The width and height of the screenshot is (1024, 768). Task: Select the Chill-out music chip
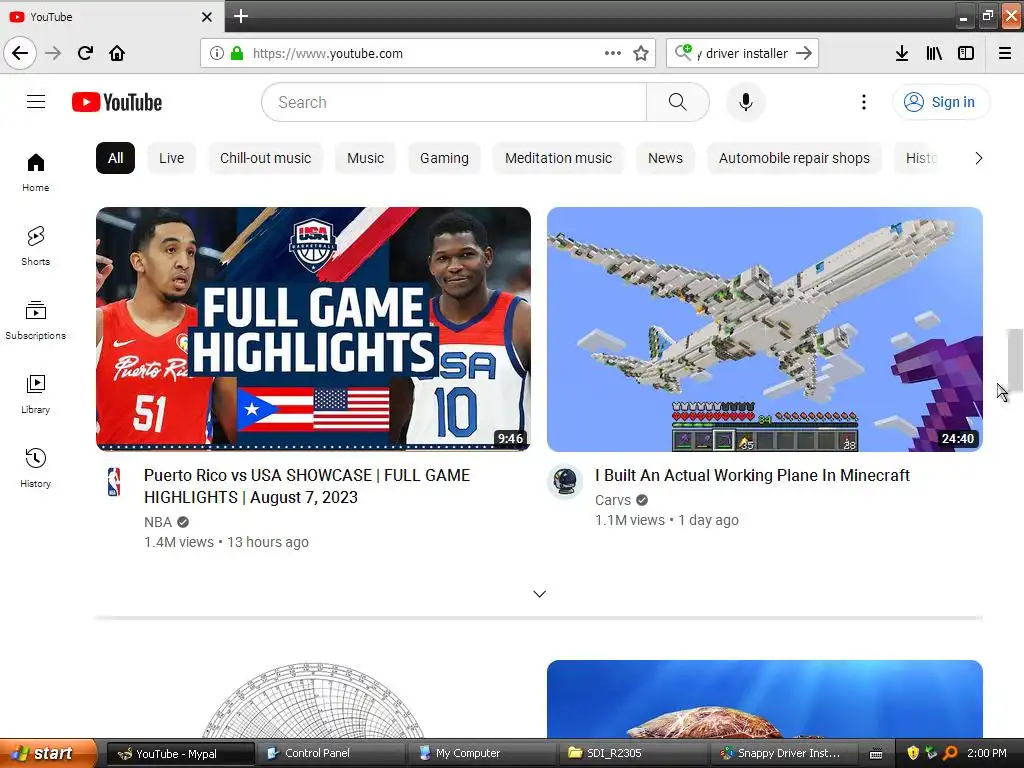coord(265,158)
